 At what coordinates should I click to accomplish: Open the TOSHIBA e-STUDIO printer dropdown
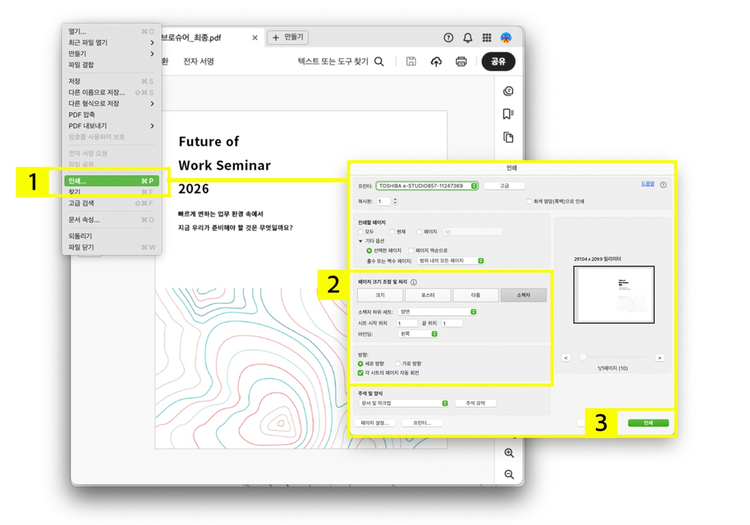pyautogui.click(x=427, y=186)
